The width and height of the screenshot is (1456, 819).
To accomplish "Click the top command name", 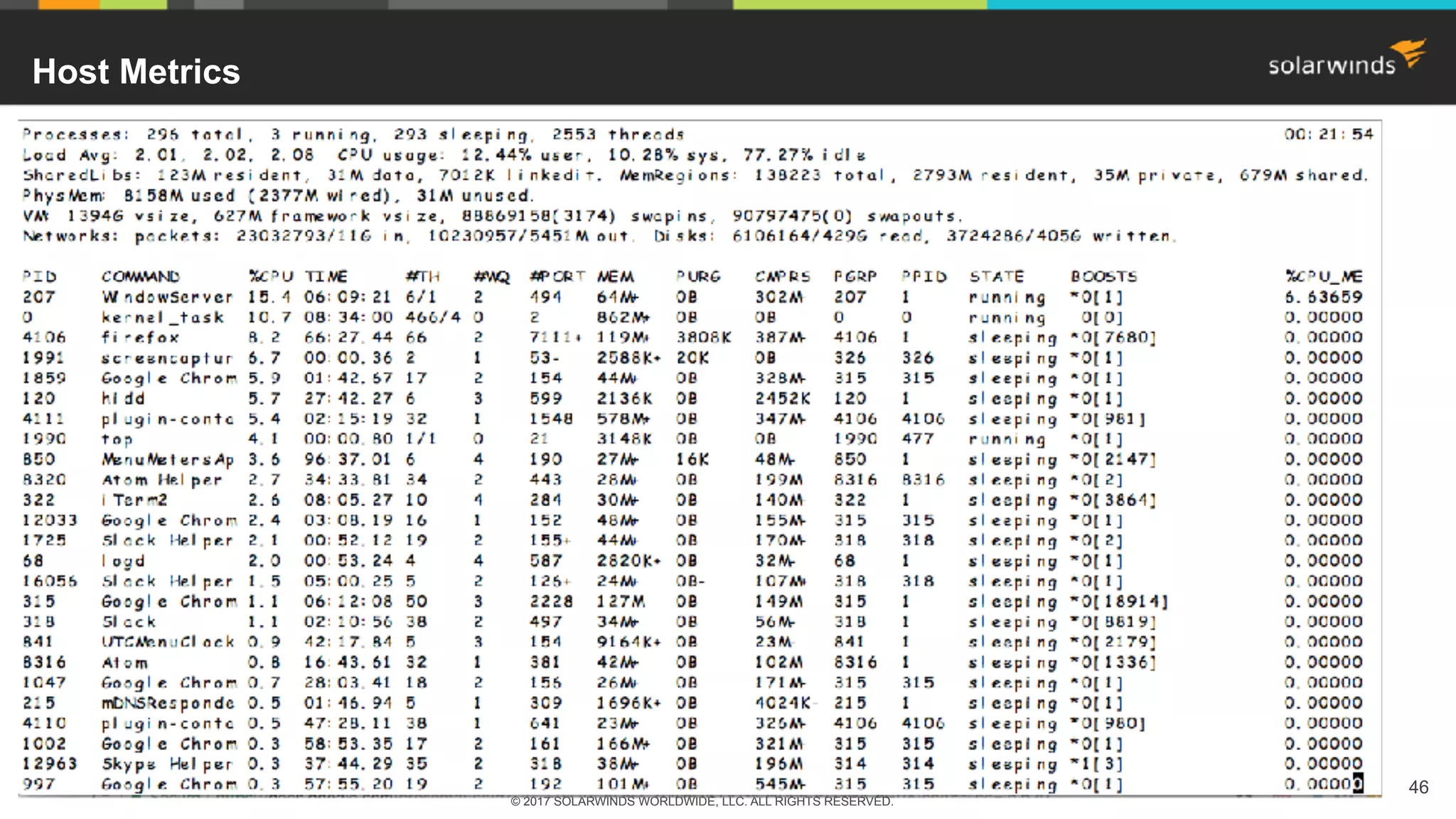I will (x=117, y=439).
